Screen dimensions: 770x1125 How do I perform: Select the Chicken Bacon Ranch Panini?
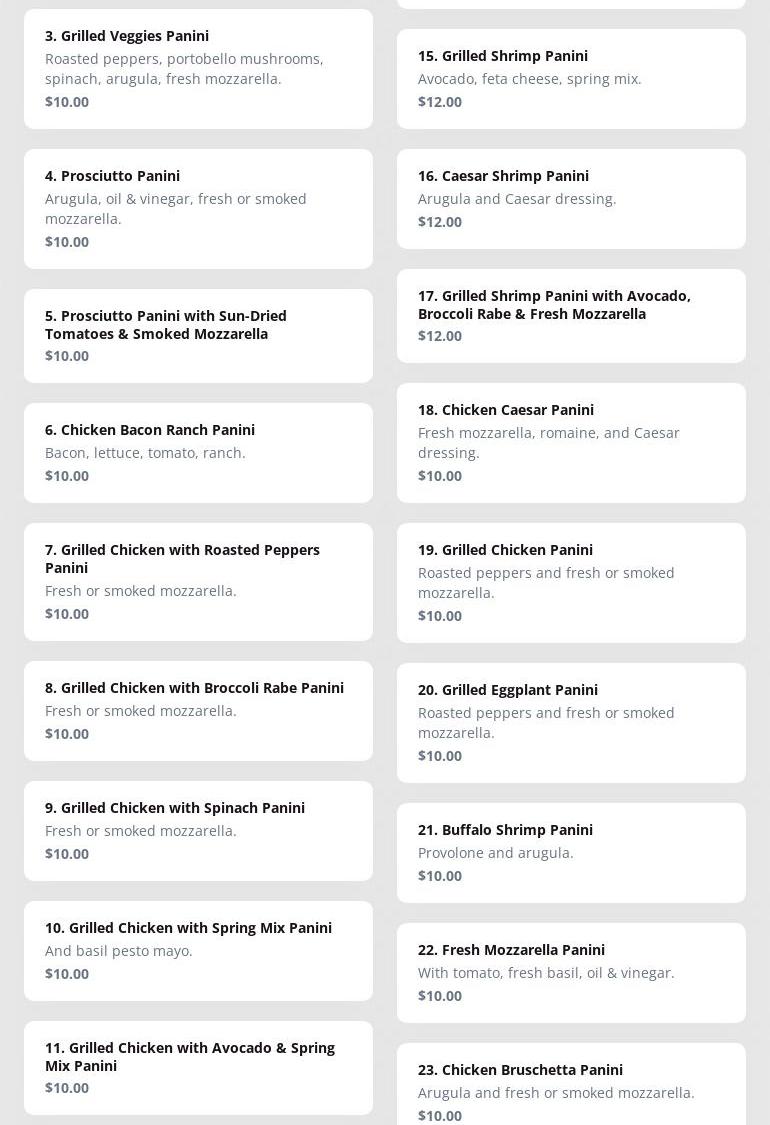(x=198, y=453)
